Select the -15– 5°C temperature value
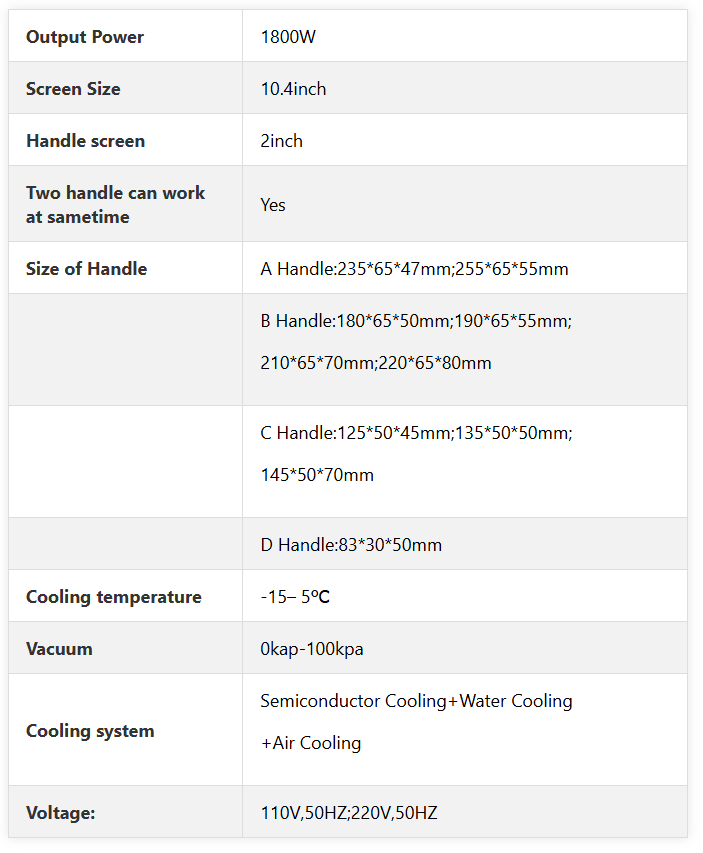Viewport: 703px width, 853px height. 295,597
